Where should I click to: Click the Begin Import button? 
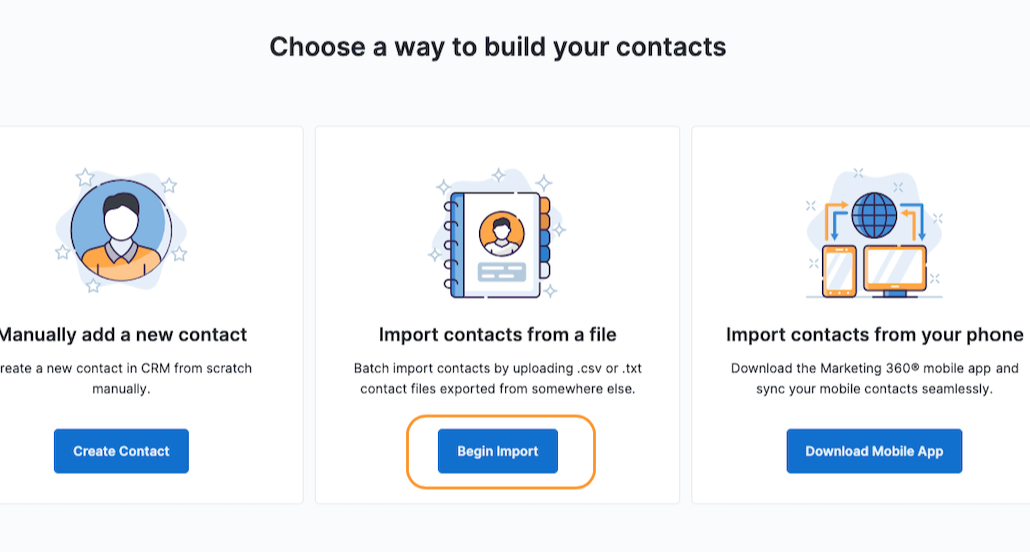(x=498, y=451)
